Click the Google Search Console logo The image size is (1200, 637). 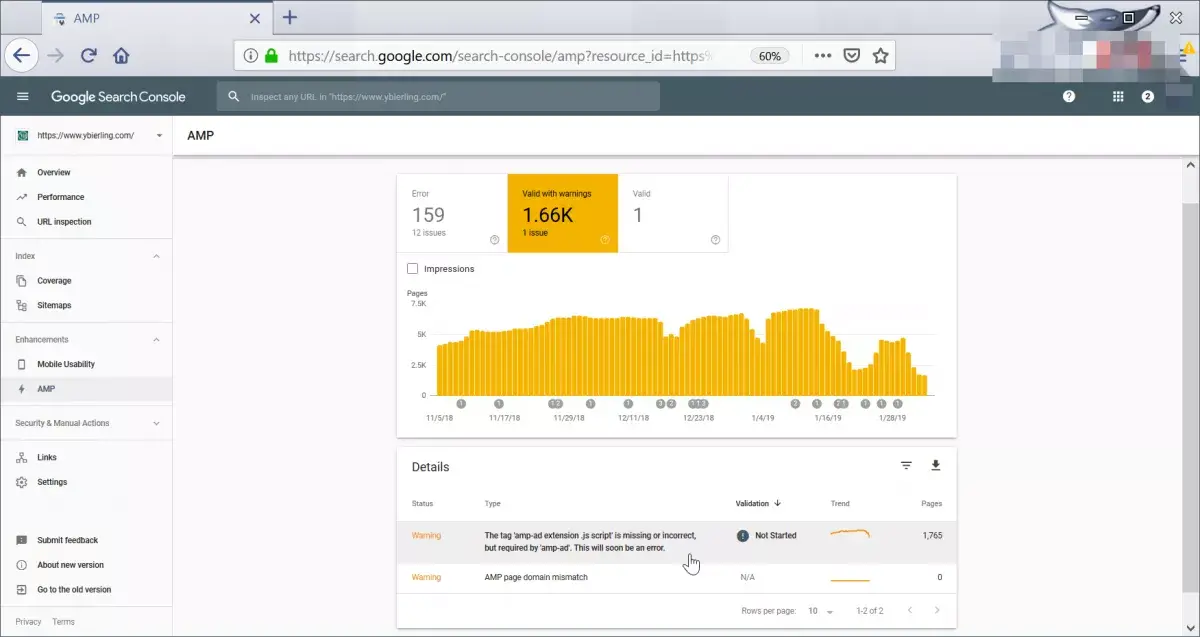[x=118, y=97]
